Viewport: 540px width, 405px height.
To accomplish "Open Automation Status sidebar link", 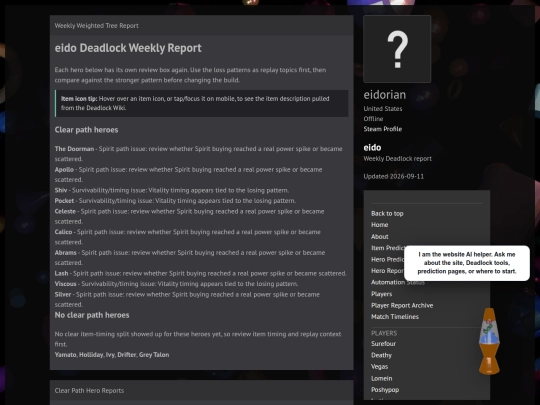I will click(x=398, y=282).
